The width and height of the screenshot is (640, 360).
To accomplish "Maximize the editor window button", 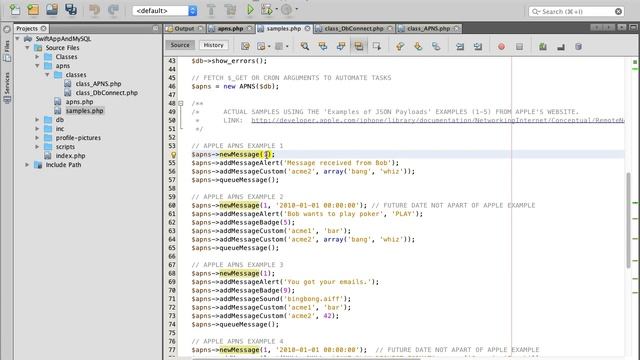I will pyautogui.click(x=633, y=27).
